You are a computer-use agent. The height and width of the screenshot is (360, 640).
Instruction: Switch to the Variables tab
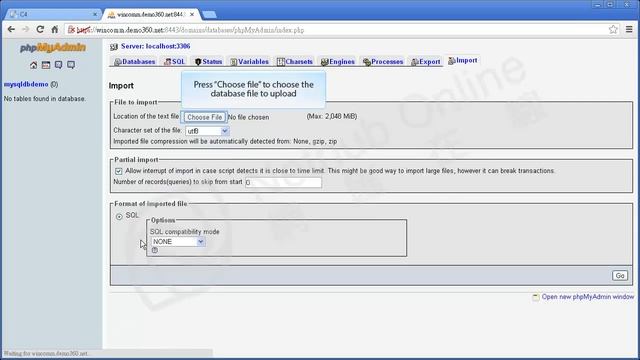(249, 62)
